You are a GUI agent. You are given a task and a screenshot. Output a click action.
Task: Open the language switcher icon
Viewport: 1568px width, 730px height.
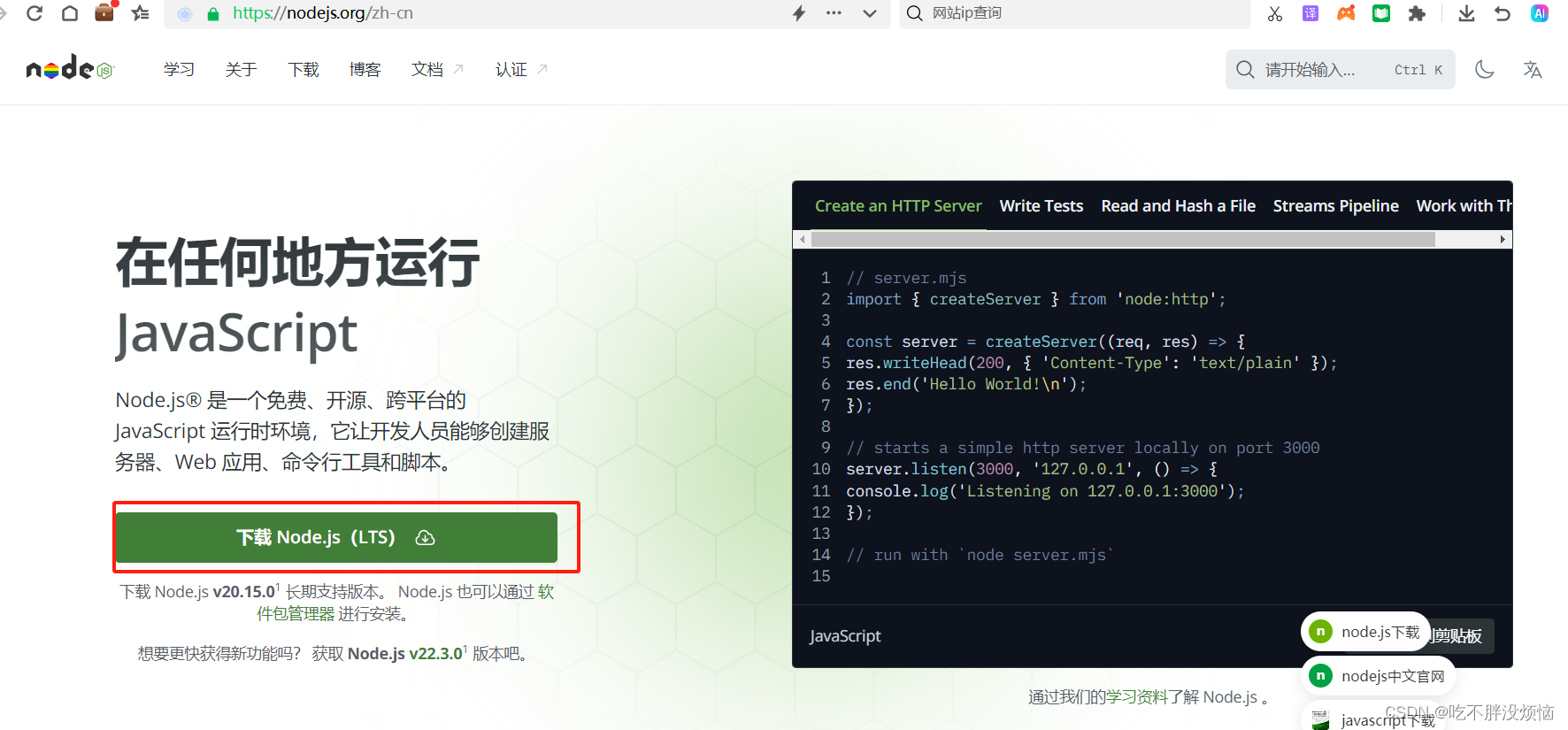pos(1533,69)
